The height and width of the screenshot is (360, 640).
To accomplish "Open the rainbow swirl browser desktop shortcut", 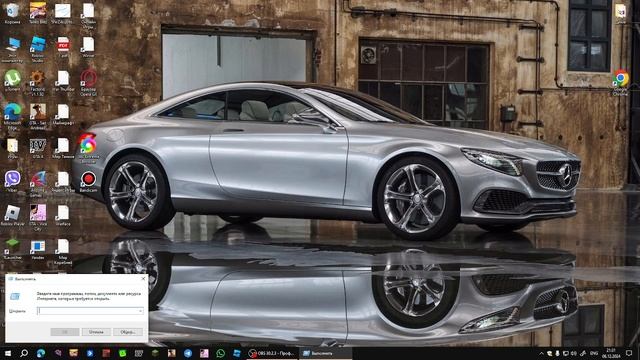I will tap(88, 148).
